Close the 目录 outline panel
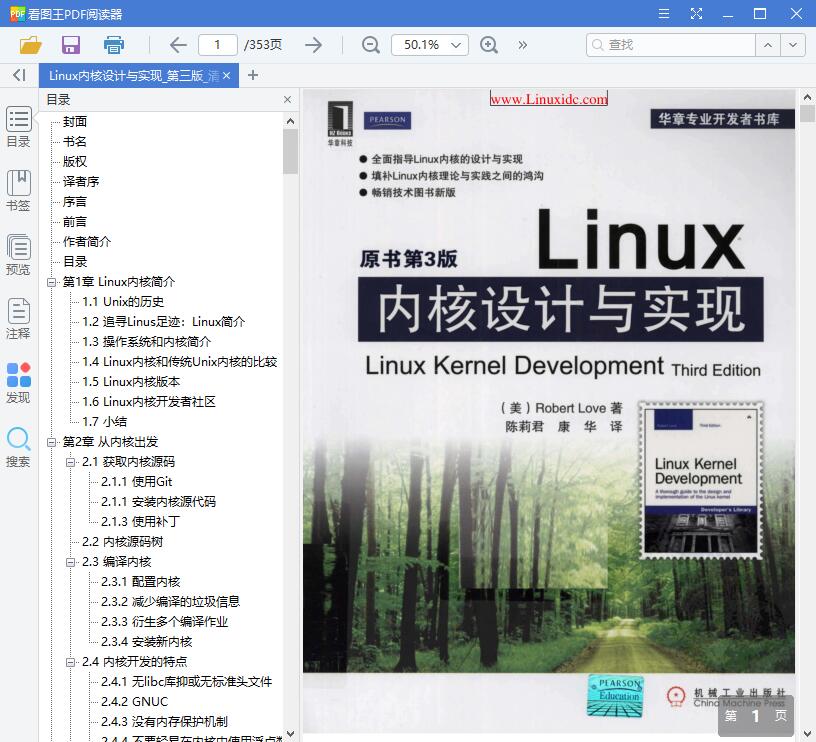Viewport: 816px width, 742px height. [x=287, y=99]
